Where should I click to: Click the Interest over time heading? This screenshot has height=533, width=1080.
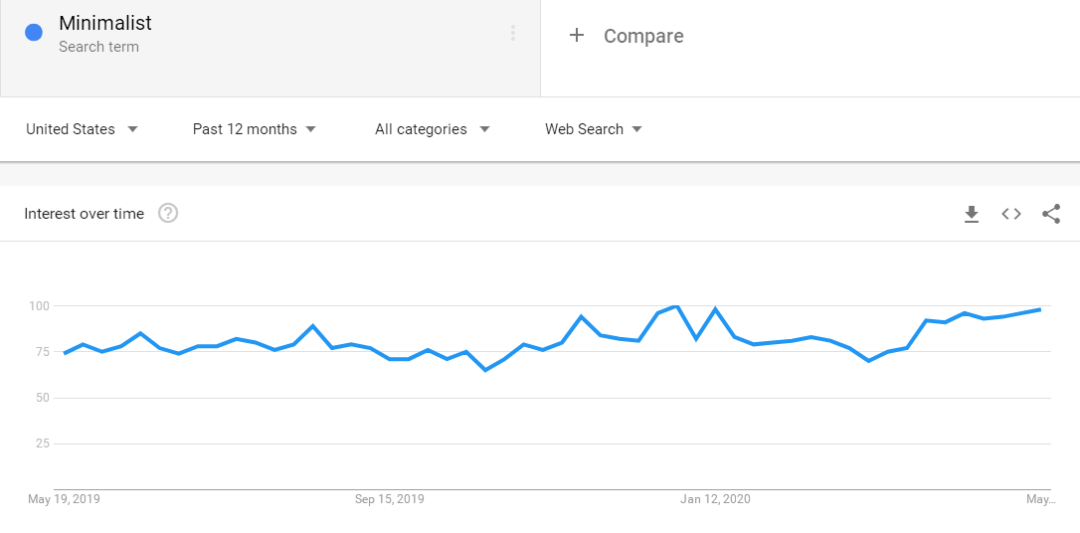(x=84, y=214)
